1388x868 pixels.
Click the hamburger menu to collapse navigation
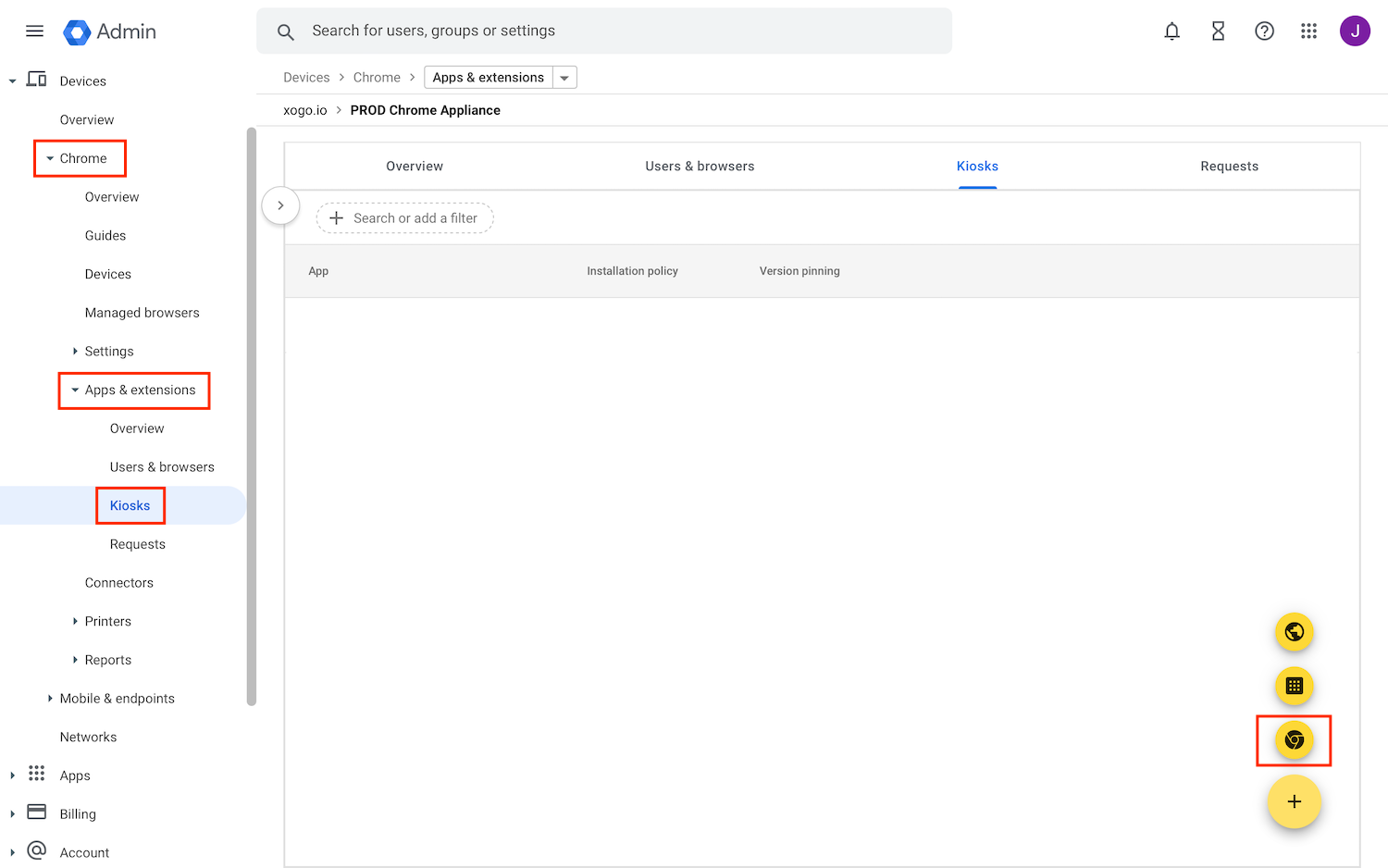pyautogui.click(x=34, y=31)
